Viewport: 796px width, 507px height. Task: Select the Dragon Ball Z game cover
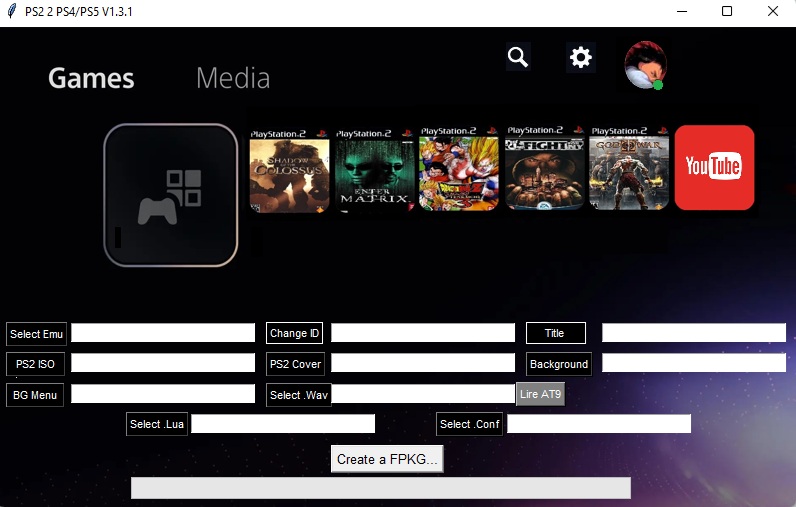click(x=459, y=169)
